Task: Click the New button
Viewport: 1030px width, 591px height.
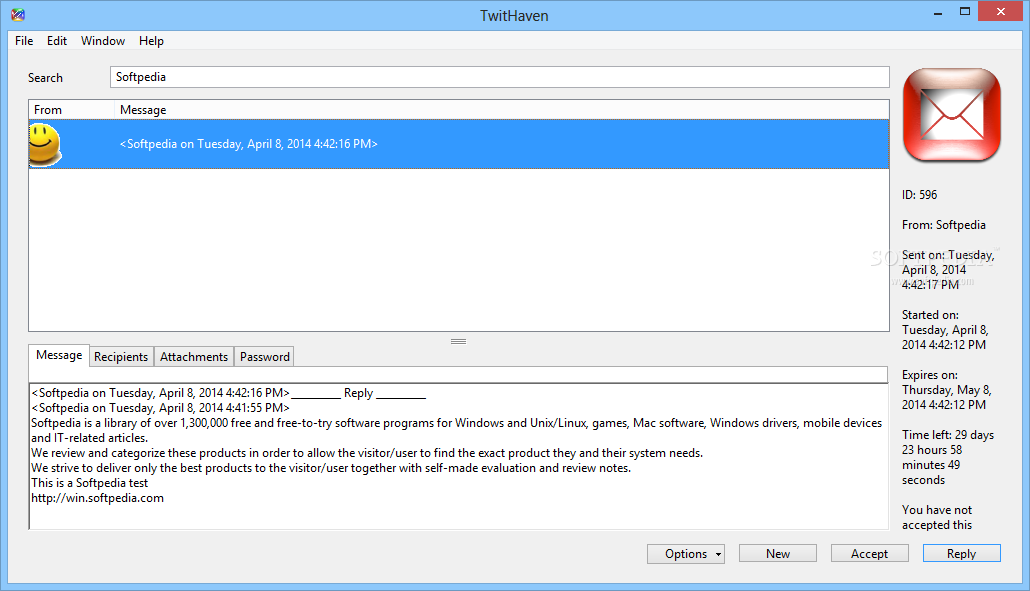Action: coord(778,554)
